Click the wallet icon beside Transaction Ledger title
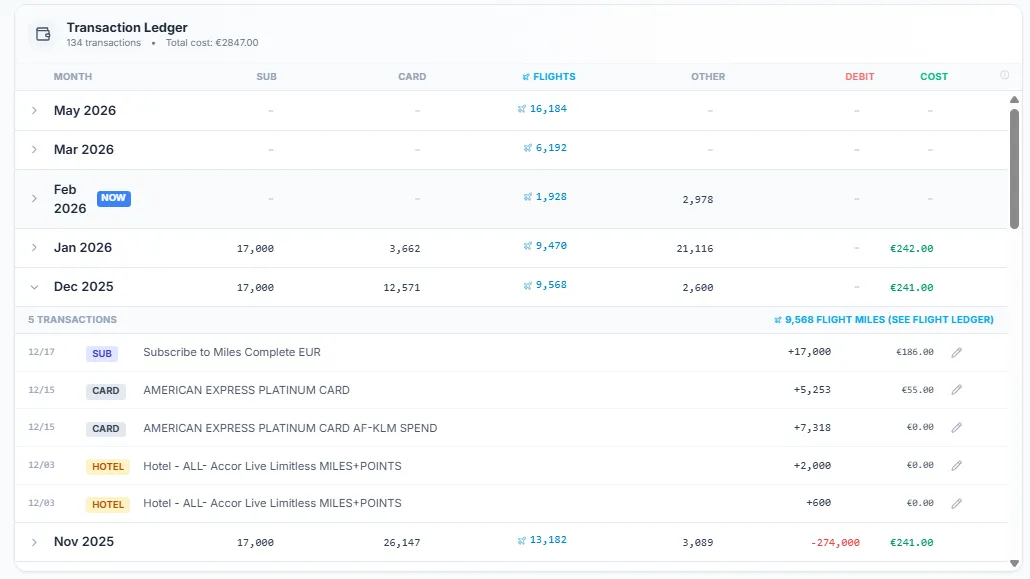This screenshot has height=579, width=1030. point(42,33)
